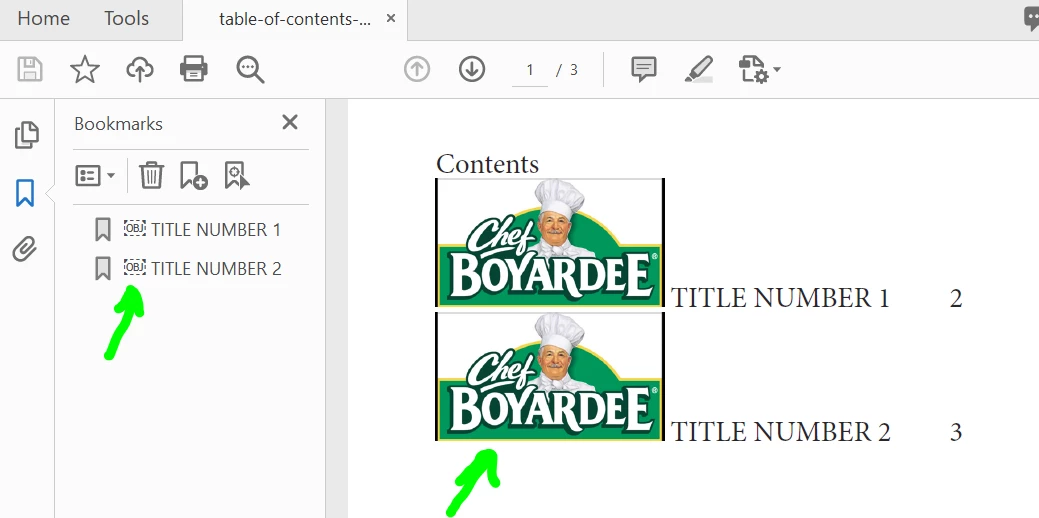Viewport: 1039px width, 518px height.
Task: Click the Save file icon
Action: click(30, 69)
